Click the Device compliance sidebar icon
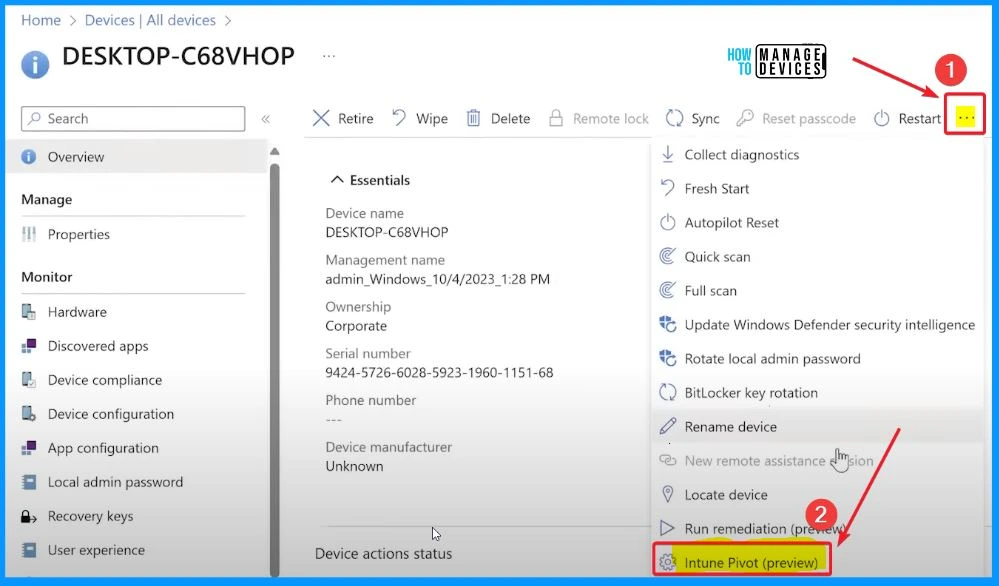Image resolution: width=999 pixels, height=586 pixels. click(29, 380)
